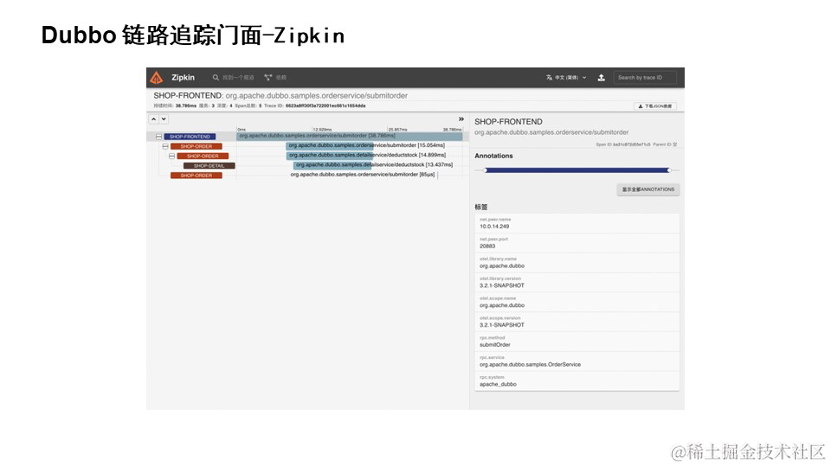
Task: Select the SHOP-DETAIL service label
Action: [209, 166]
